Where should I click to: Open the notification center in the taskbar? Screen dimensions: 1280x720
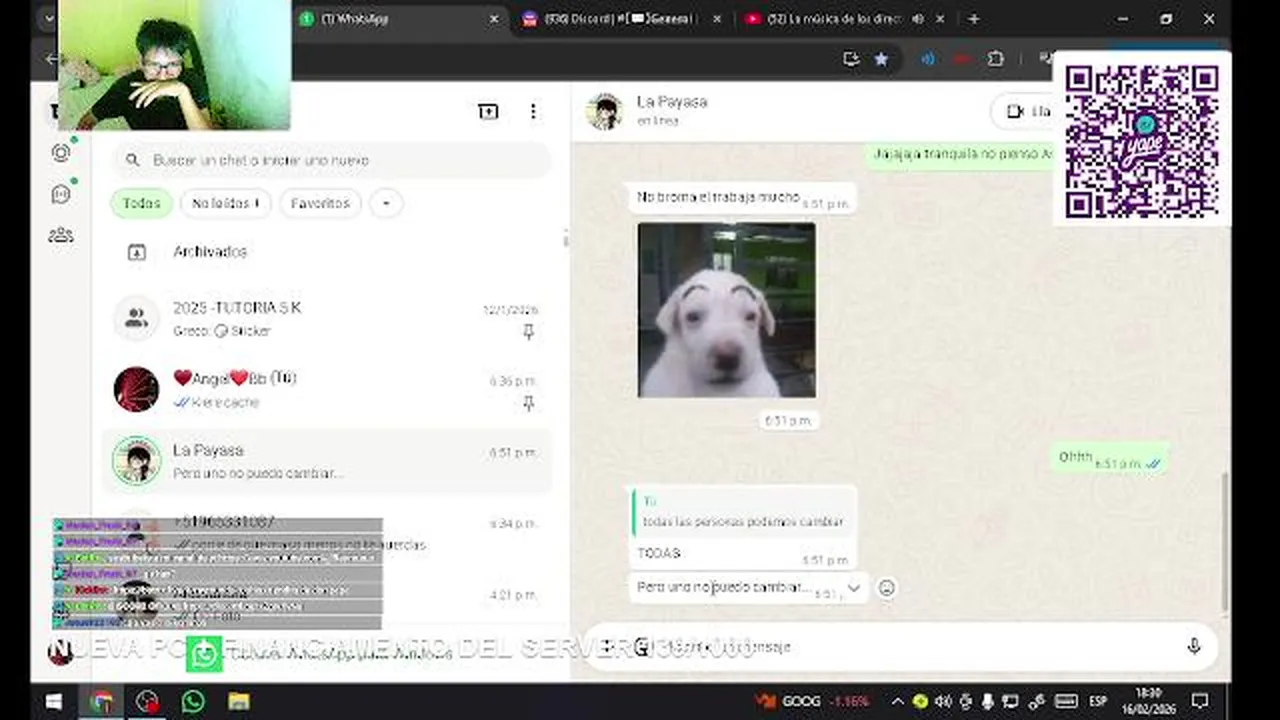tap(1200, 701)
